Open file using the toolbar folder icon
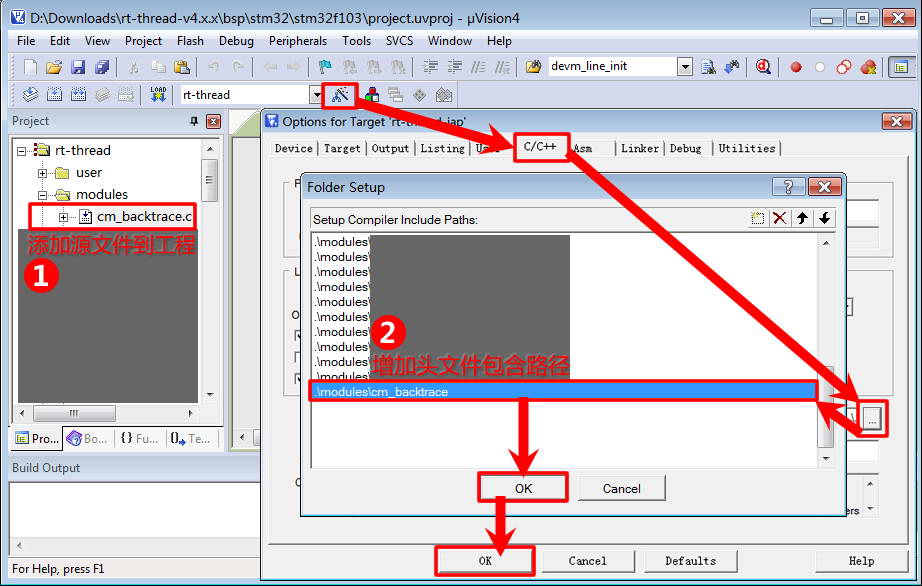 click(54, 67)
